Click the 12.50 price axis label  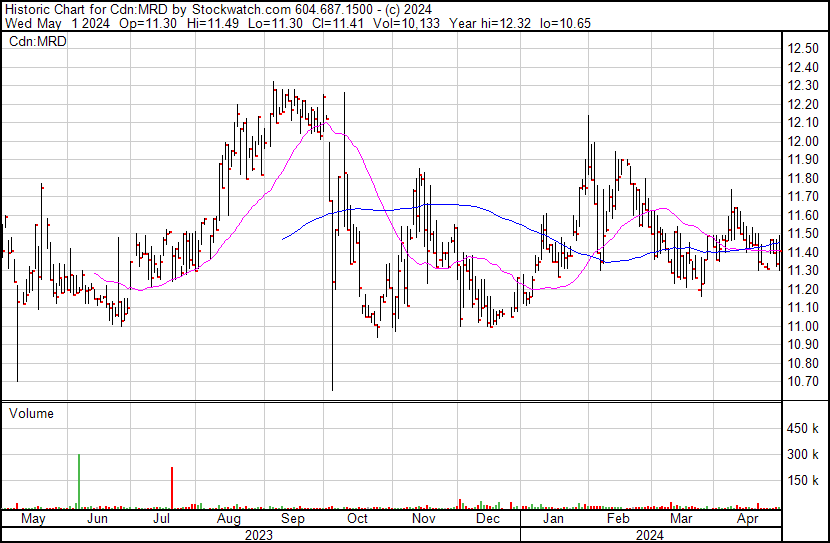803,49
